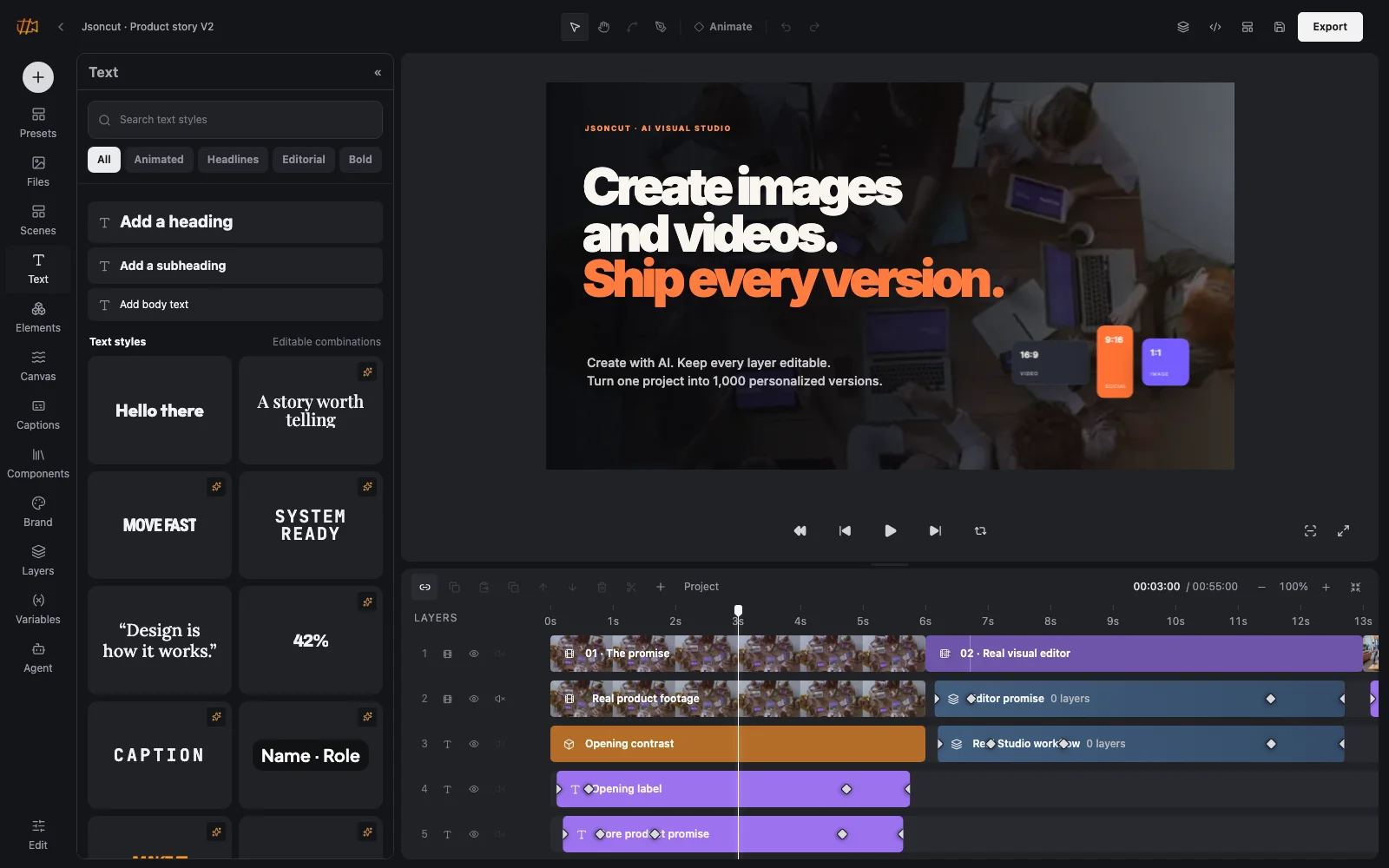Viewport: 1389px width, 868px height.
Task: Click Add a subheading
Action: (235, 266)
